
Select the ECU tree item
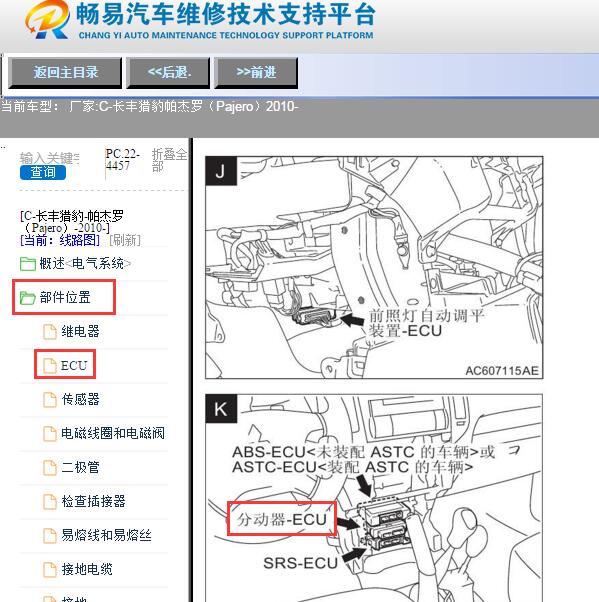tap(74, 365)
